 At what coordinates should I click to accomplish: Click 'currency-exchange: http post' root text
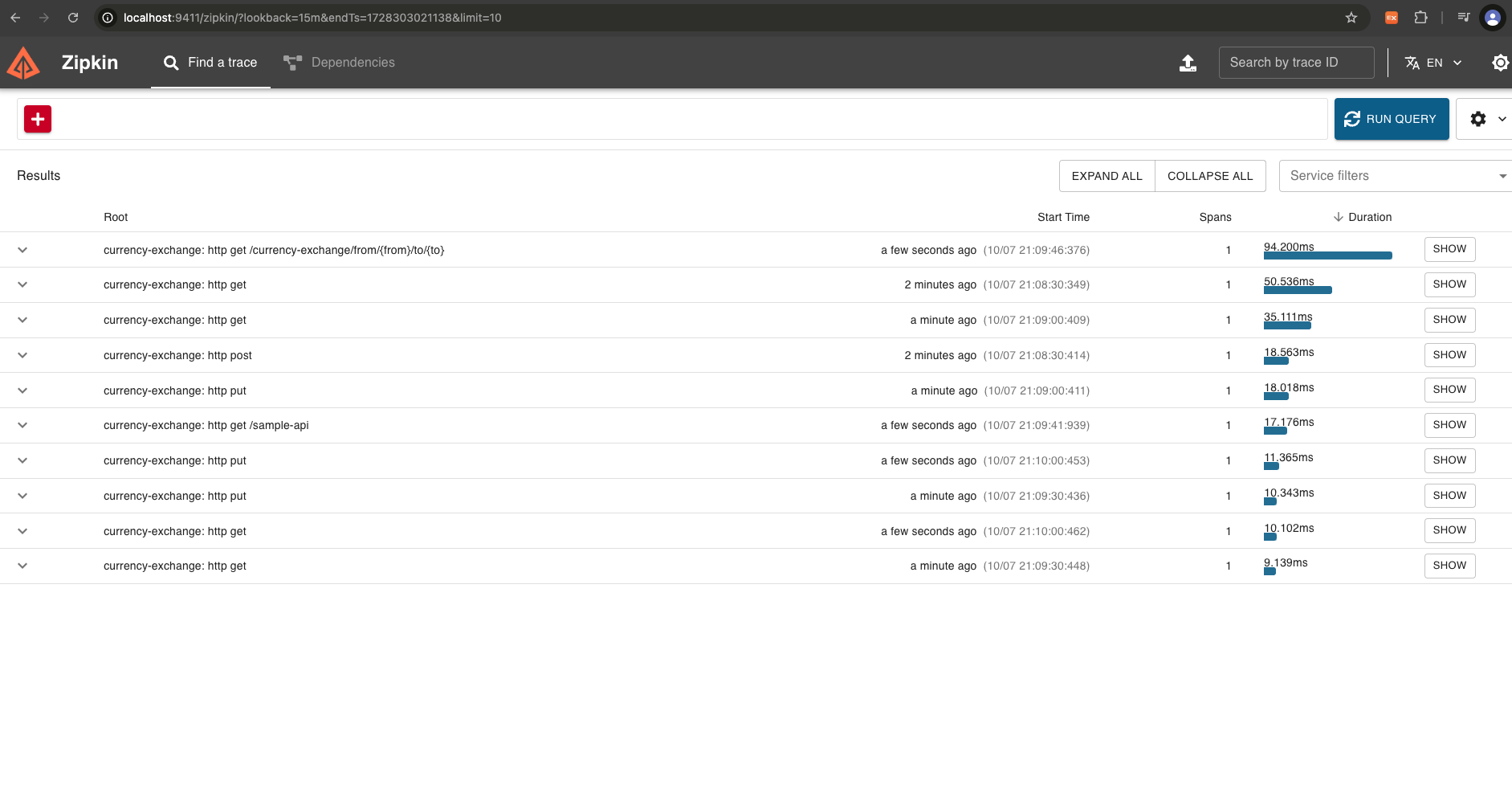coord(177,355)
